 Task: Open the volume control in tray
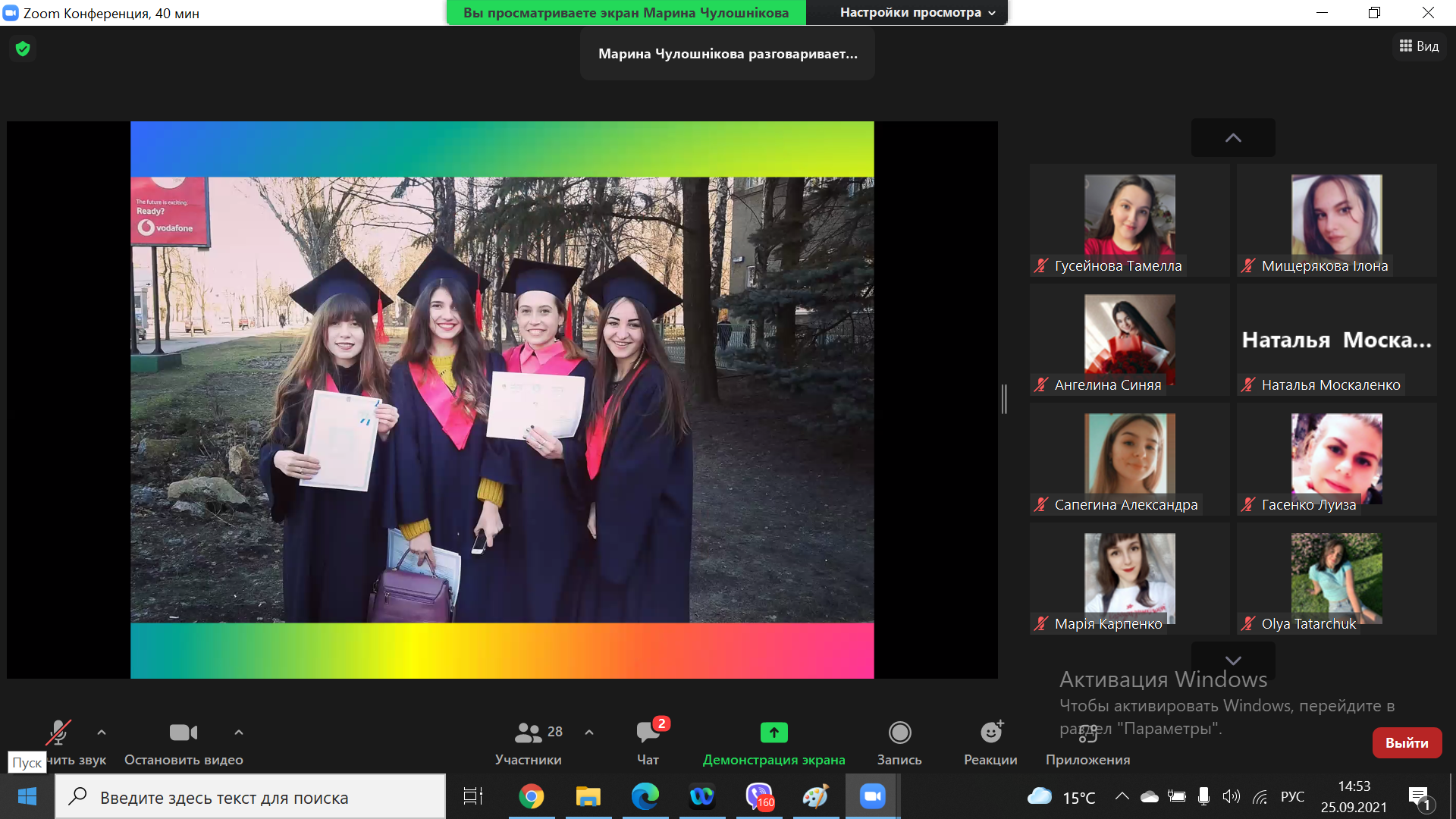pyautogui.click(x=1232, y=796)
